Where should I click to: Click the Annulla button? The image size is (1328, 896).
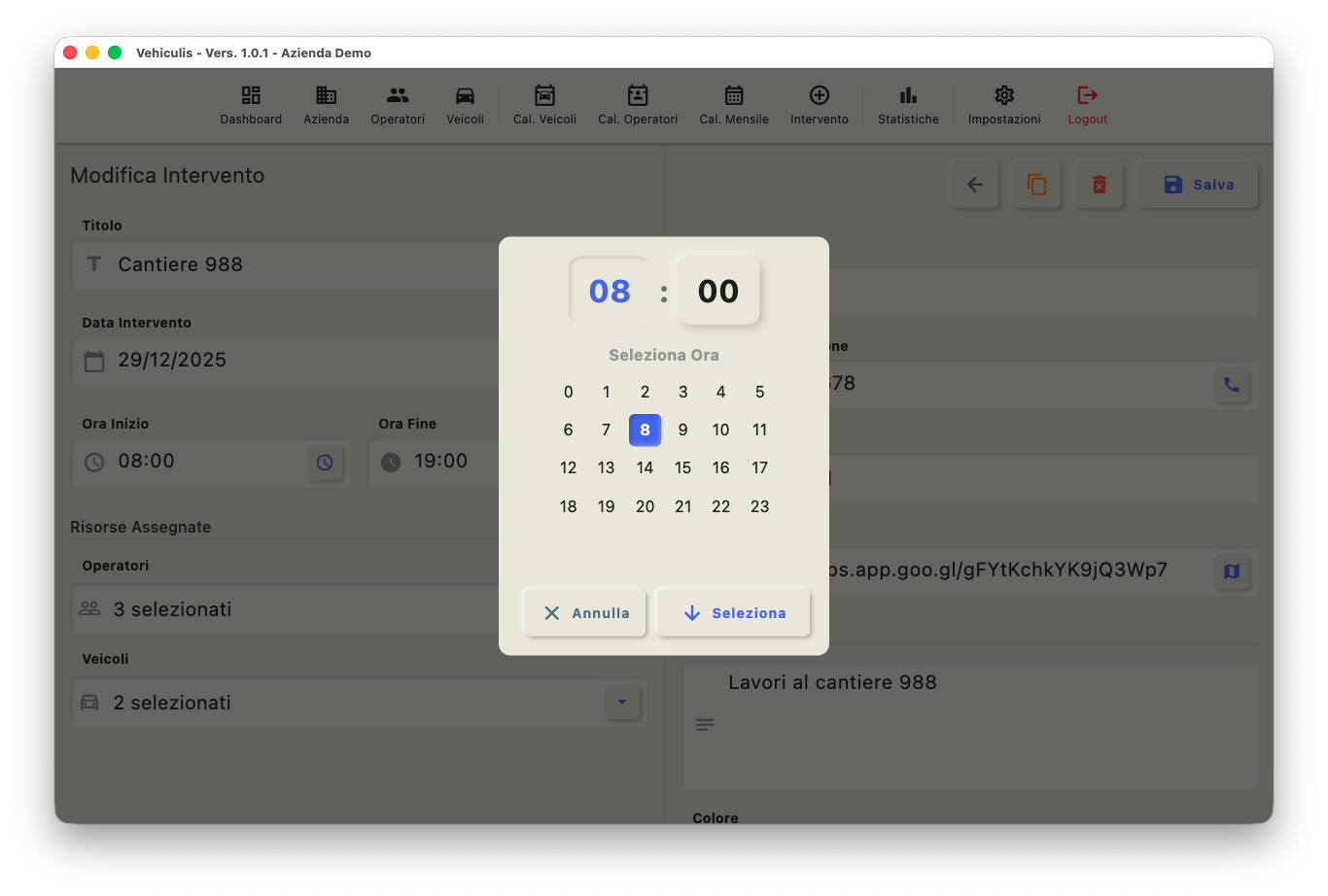click(x=585, y=613)
